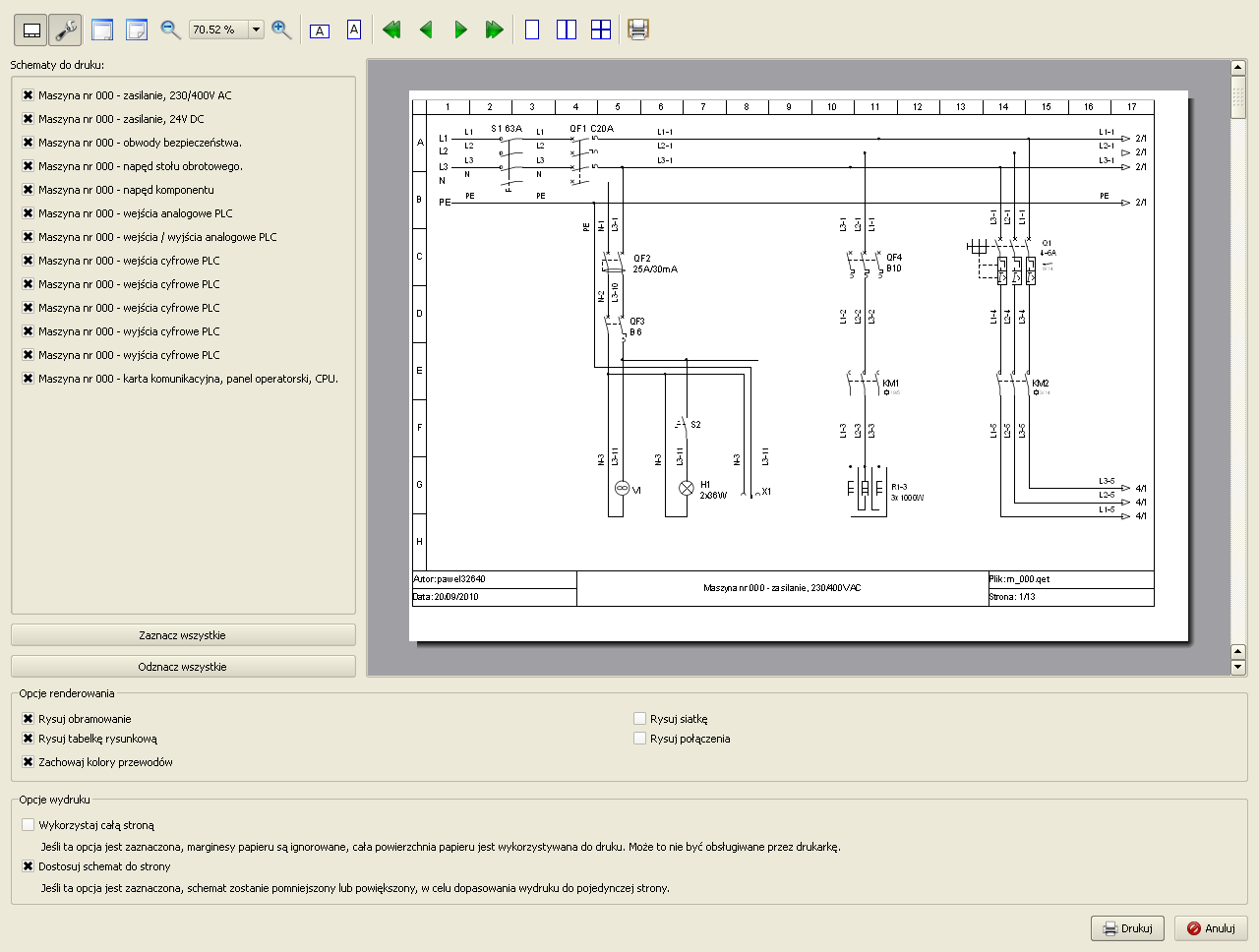Click the Anuluj cancel button

pyautogui.click(x=1211, y=928)
